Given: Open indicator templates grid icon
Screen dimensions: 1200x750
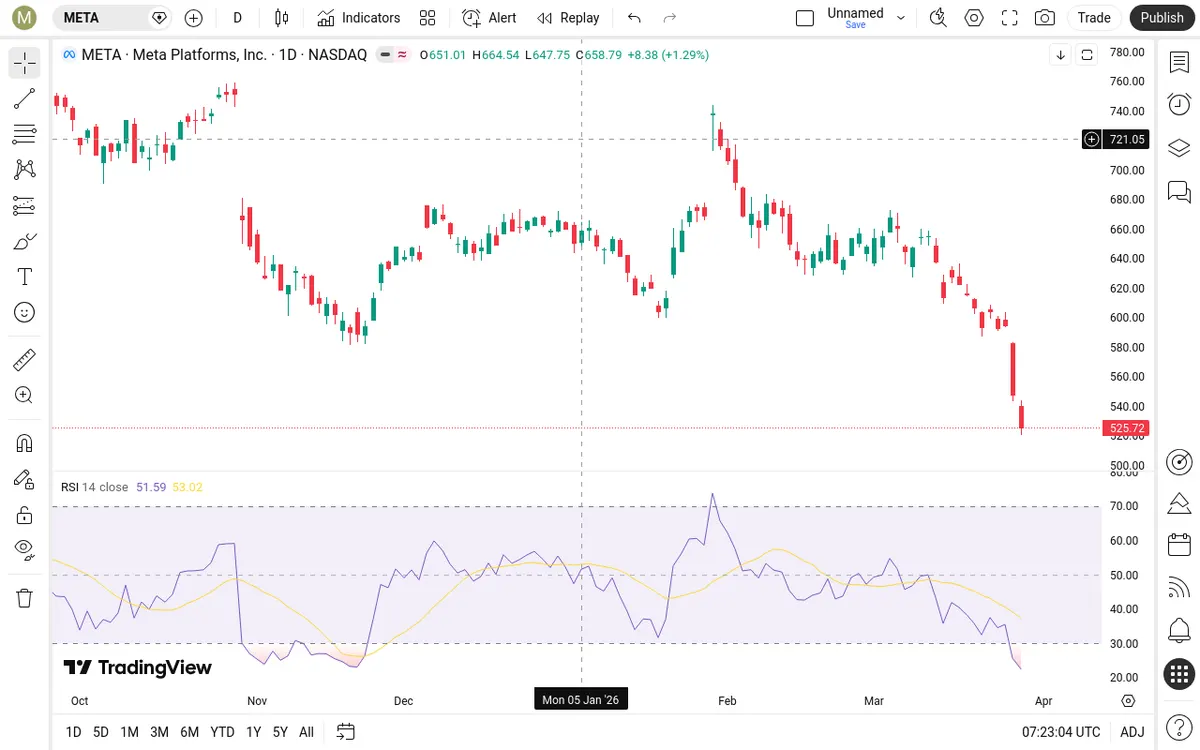Looking at the screenshot, I should tap(428, 17).
